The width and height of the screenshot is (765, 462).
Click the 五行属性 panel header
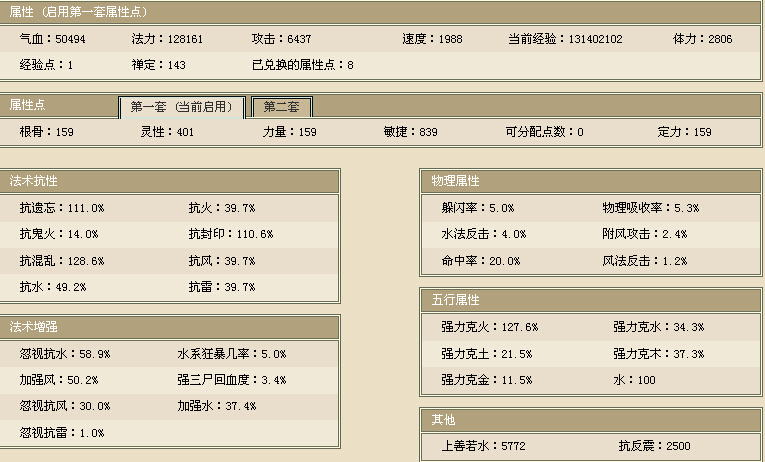[x=455, y=300]
